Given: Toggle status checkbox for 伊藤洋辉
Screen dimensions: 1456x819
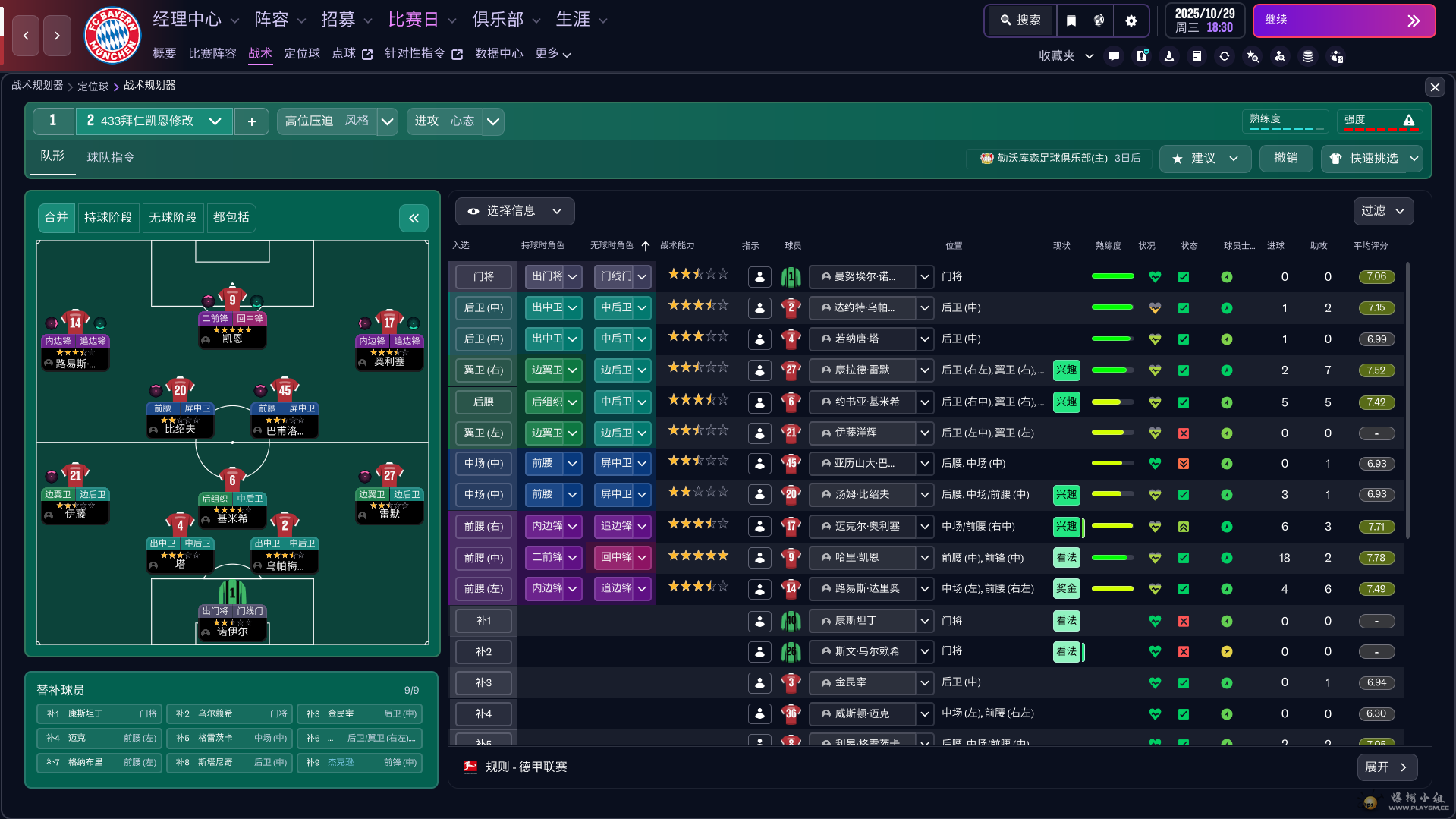Looking at the screenshot, I should (x=1183, y=433).
